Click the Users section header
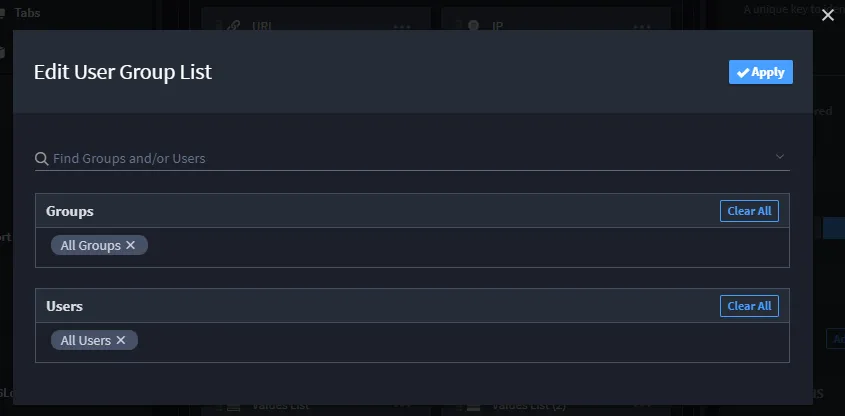Screen dimensions: 845x416 coord(64,306)
